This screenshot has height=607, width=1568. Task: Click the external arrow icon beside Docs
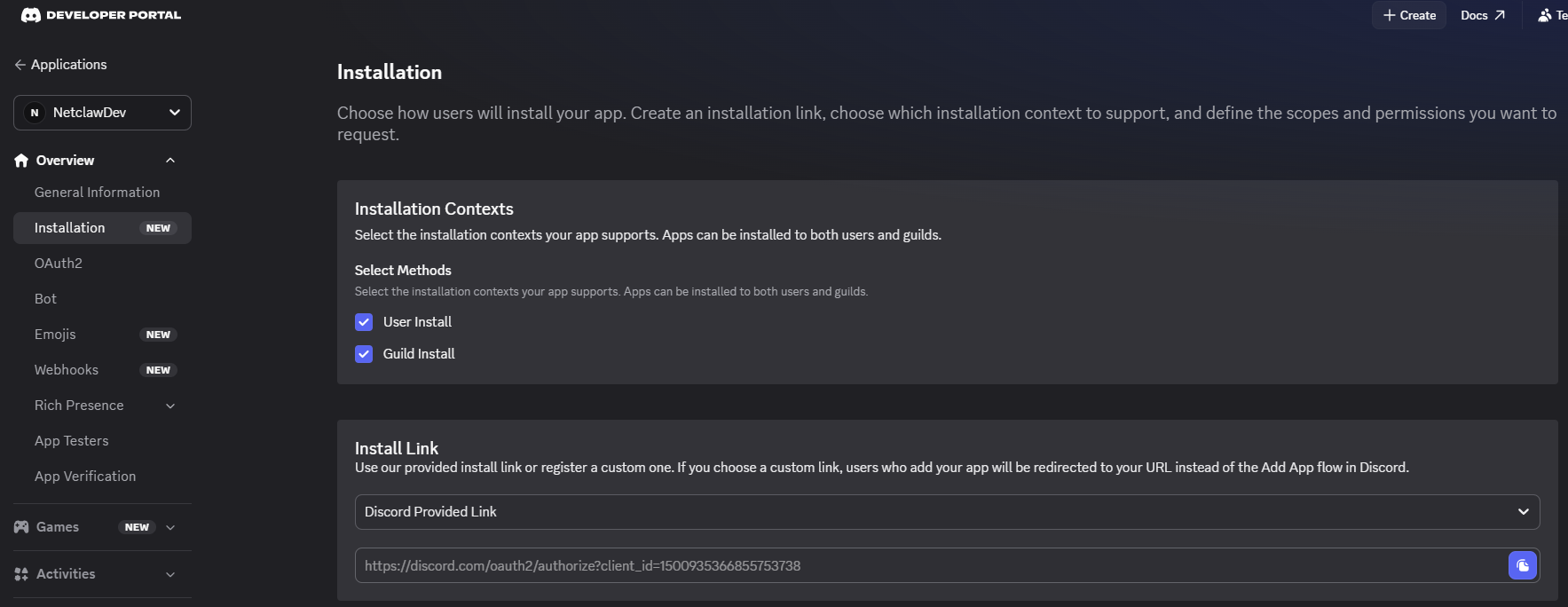[1500, 15]
